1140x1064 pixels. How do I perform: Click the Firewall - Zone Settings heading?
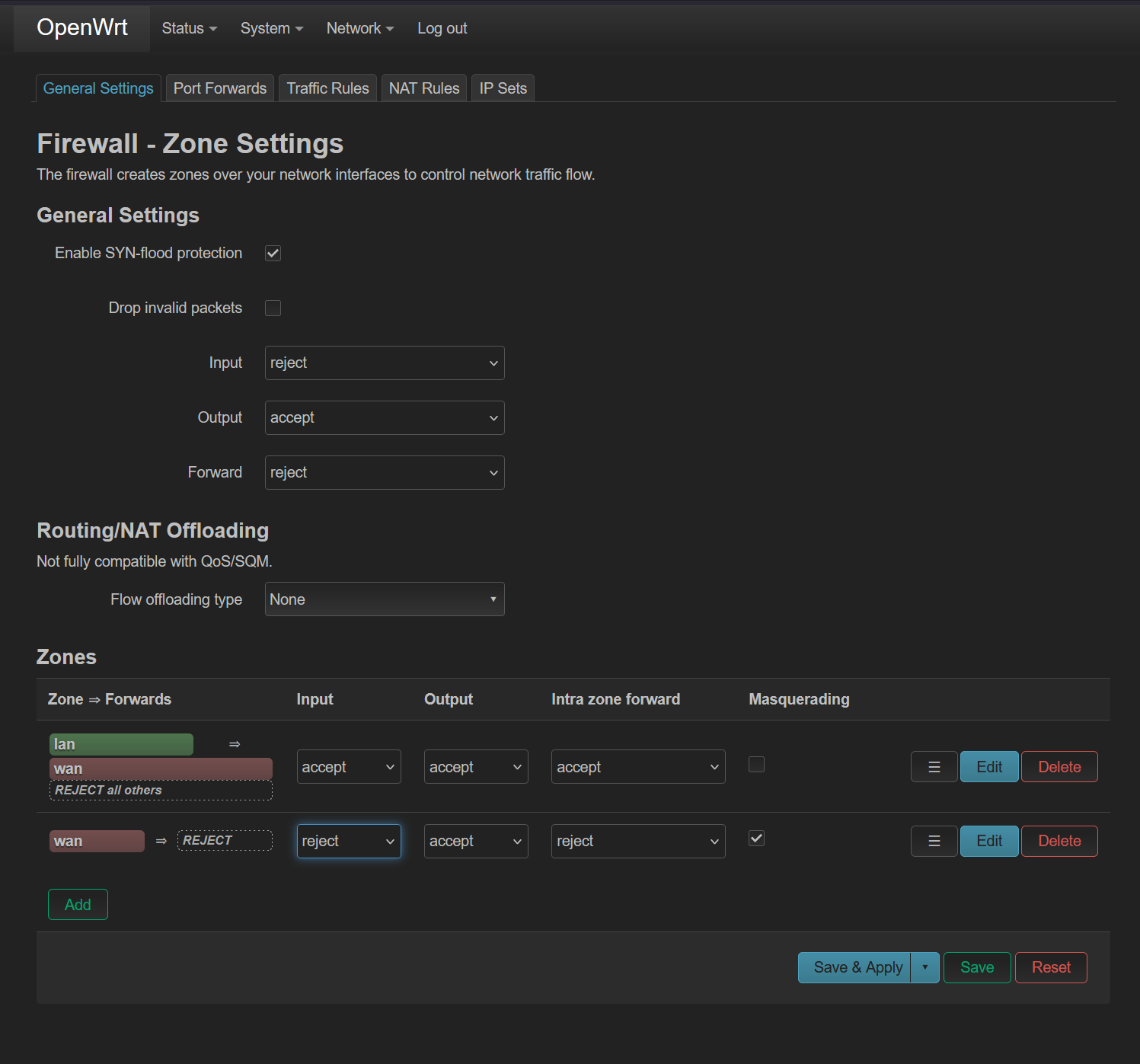[x=190, y=143]
